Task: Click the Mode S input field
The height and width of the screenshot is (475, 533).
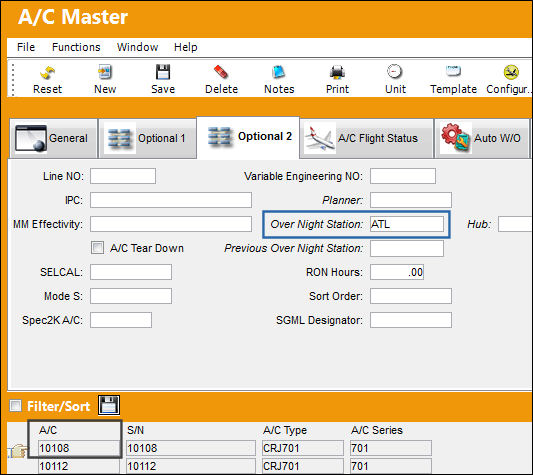Action: coord(131,296)
